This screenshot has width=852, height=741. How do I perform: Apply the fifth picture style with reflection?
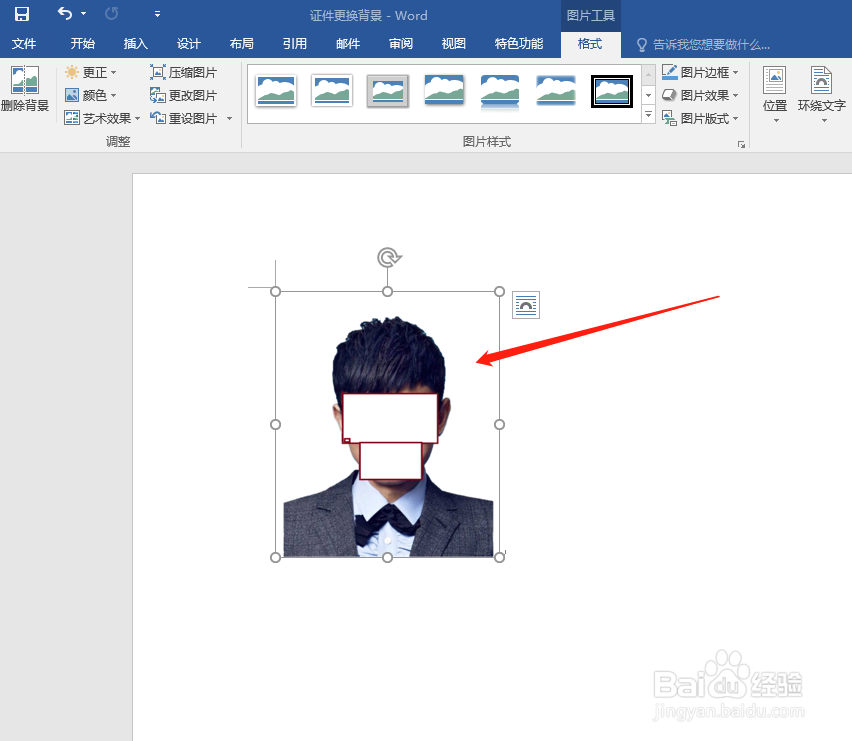(500, 91)
